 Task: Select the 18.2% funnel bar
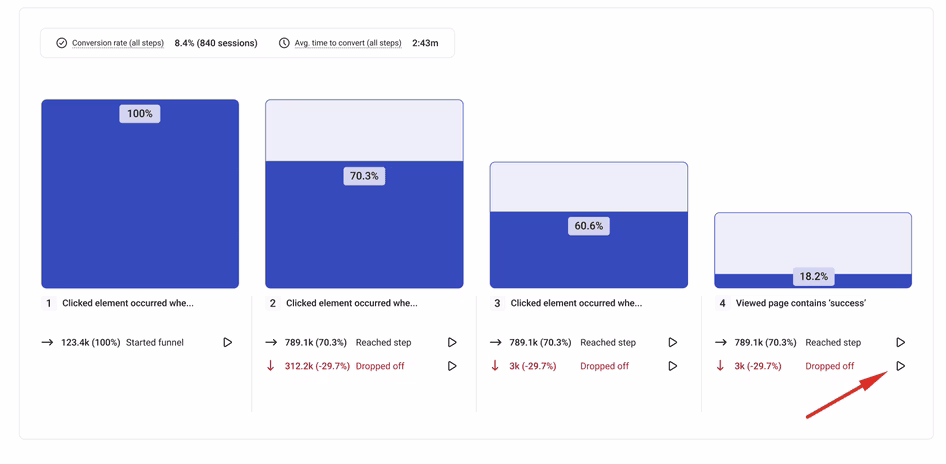tap(813, 281)
